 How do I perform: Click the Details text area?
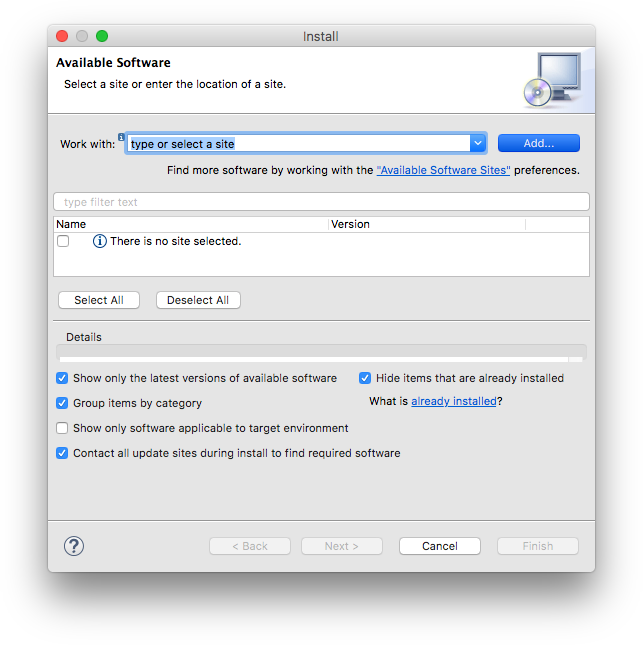coord(321,353)
